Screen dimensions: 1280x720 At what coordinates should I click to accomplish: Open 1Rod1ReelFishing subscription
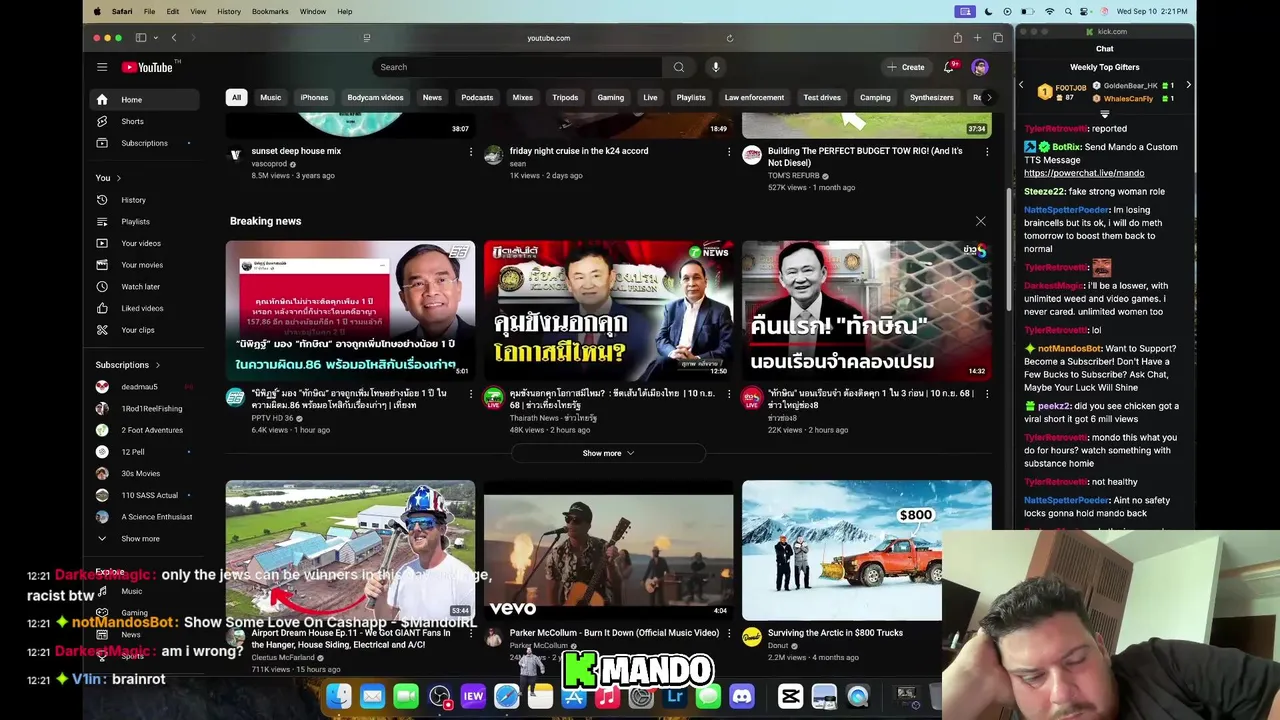pyautogui.click(x=152, y=409)
